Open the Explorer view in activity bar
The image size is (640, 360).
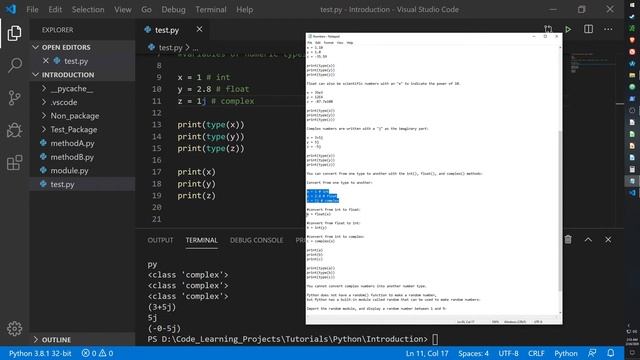[14, 33]
